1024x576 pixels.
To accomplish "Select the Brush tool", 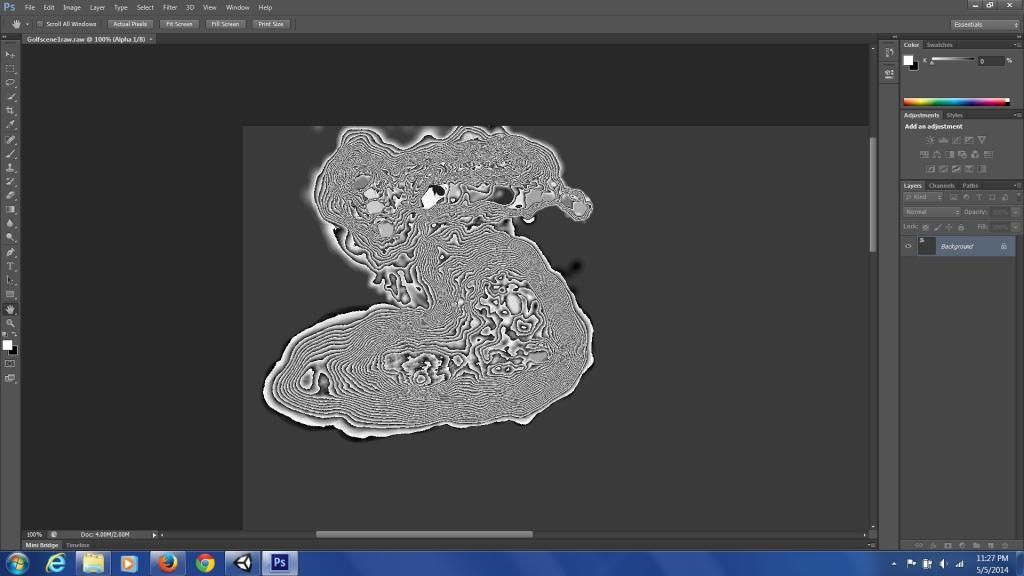I will (11, 155).
